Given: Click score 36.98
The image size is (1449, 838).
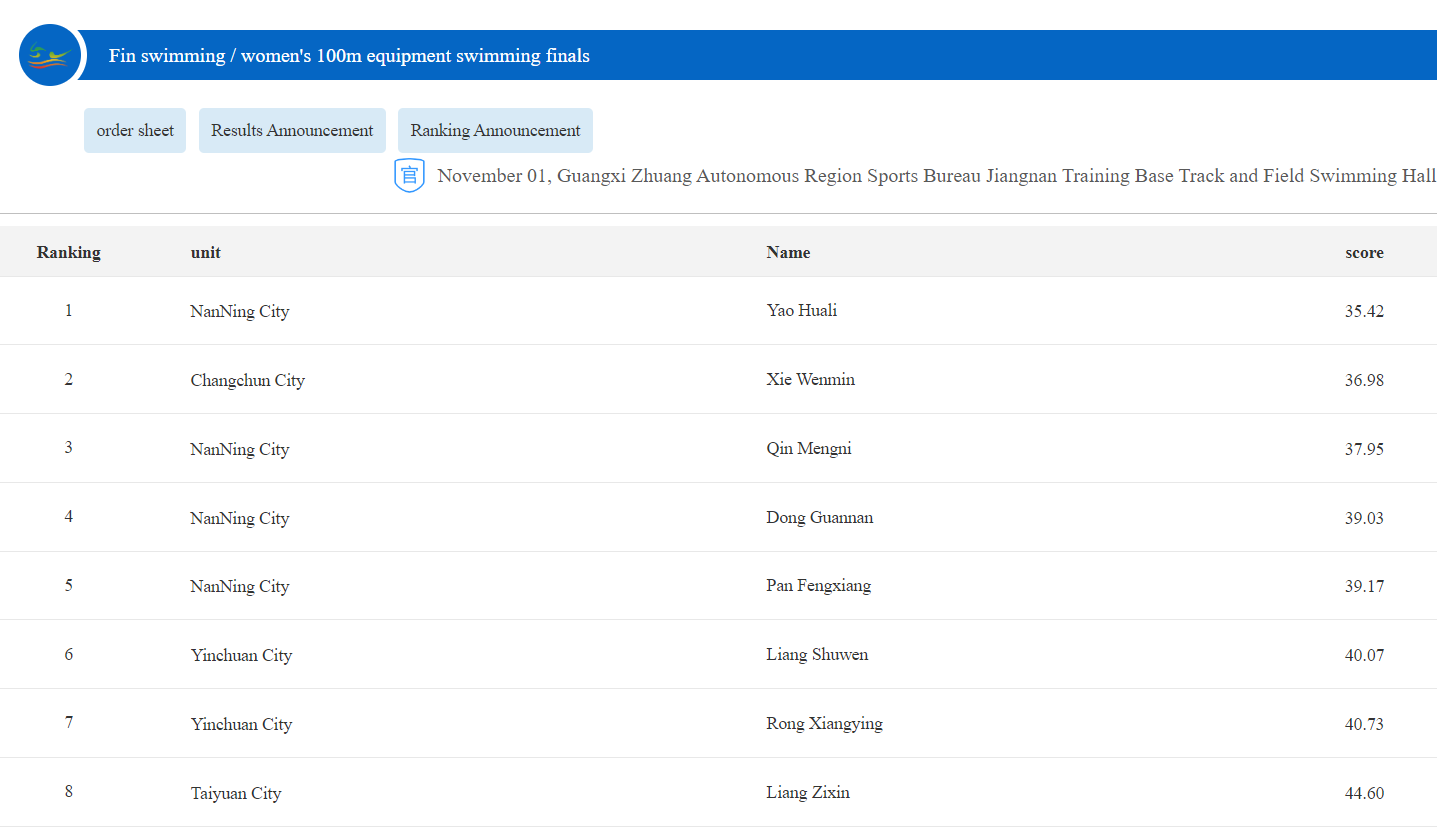Looking at the screenshot, I should [x=1364, y=380].
